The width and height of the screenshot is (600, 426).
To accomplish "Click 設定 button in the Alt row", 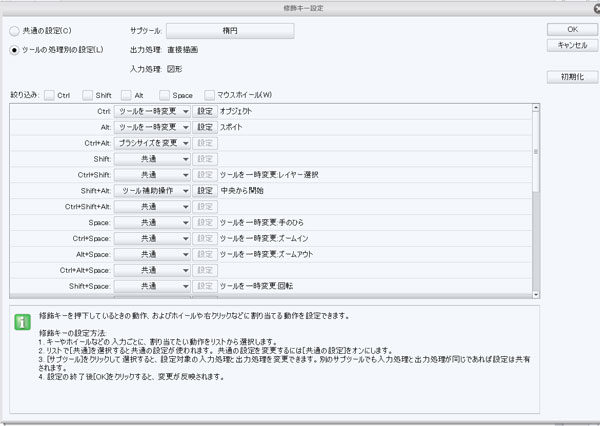I will click(x=205, y=127).
